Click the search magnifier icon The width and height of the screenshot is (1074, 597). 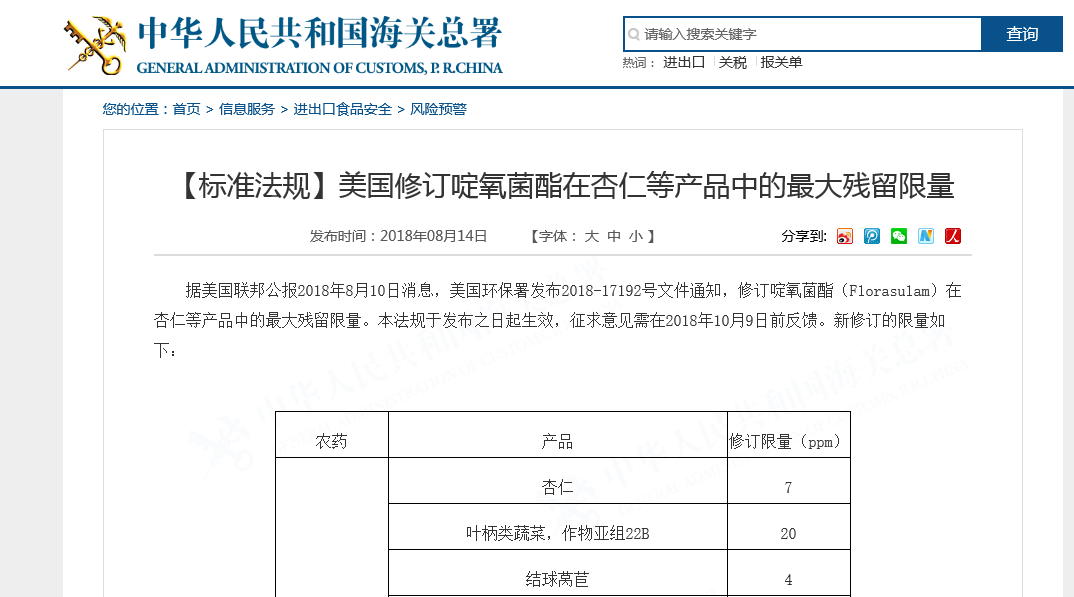pyautogui.click(x=634, y=34)
